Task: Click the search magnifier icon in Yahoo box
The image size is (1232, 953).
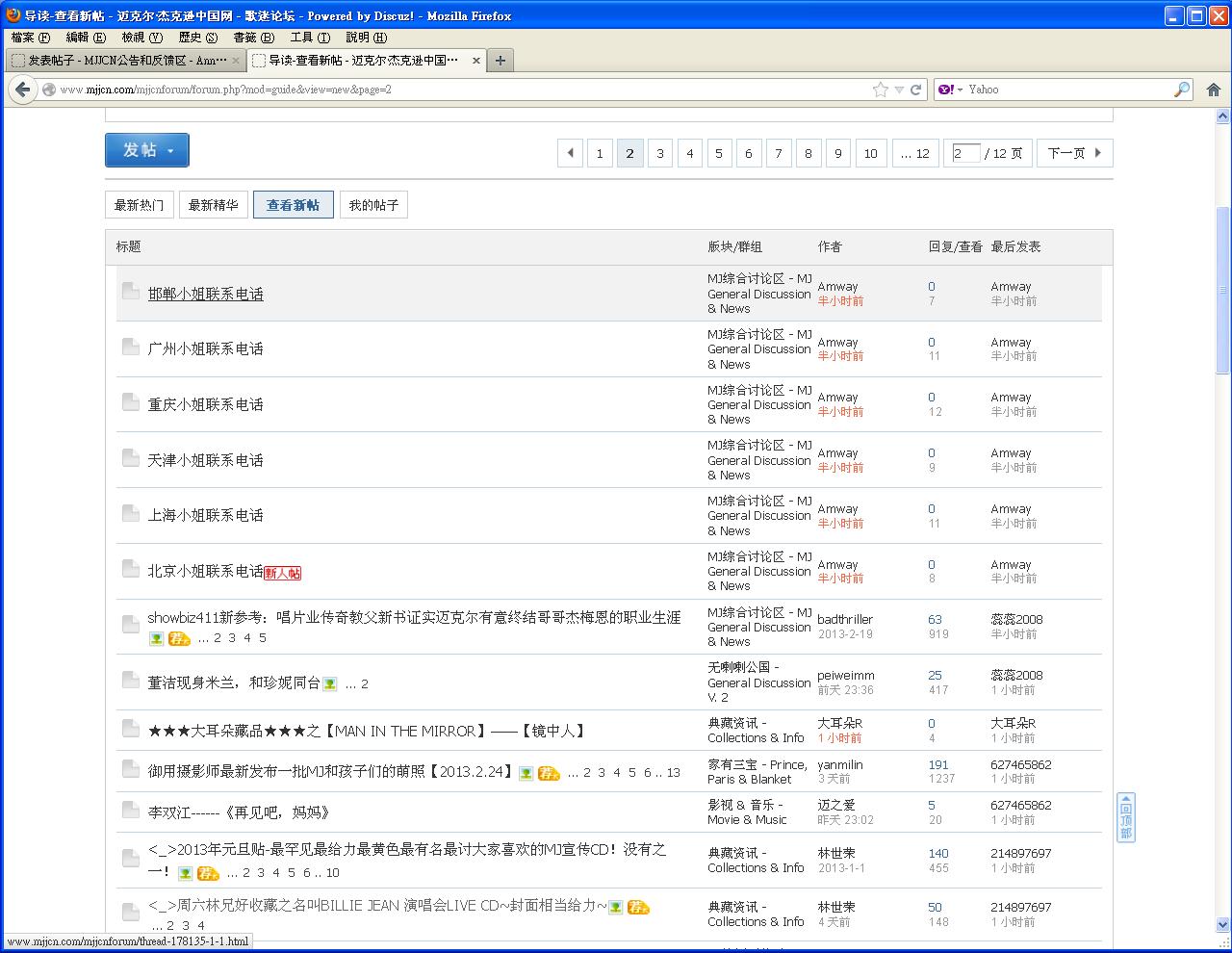Action: pos(1182,90)
